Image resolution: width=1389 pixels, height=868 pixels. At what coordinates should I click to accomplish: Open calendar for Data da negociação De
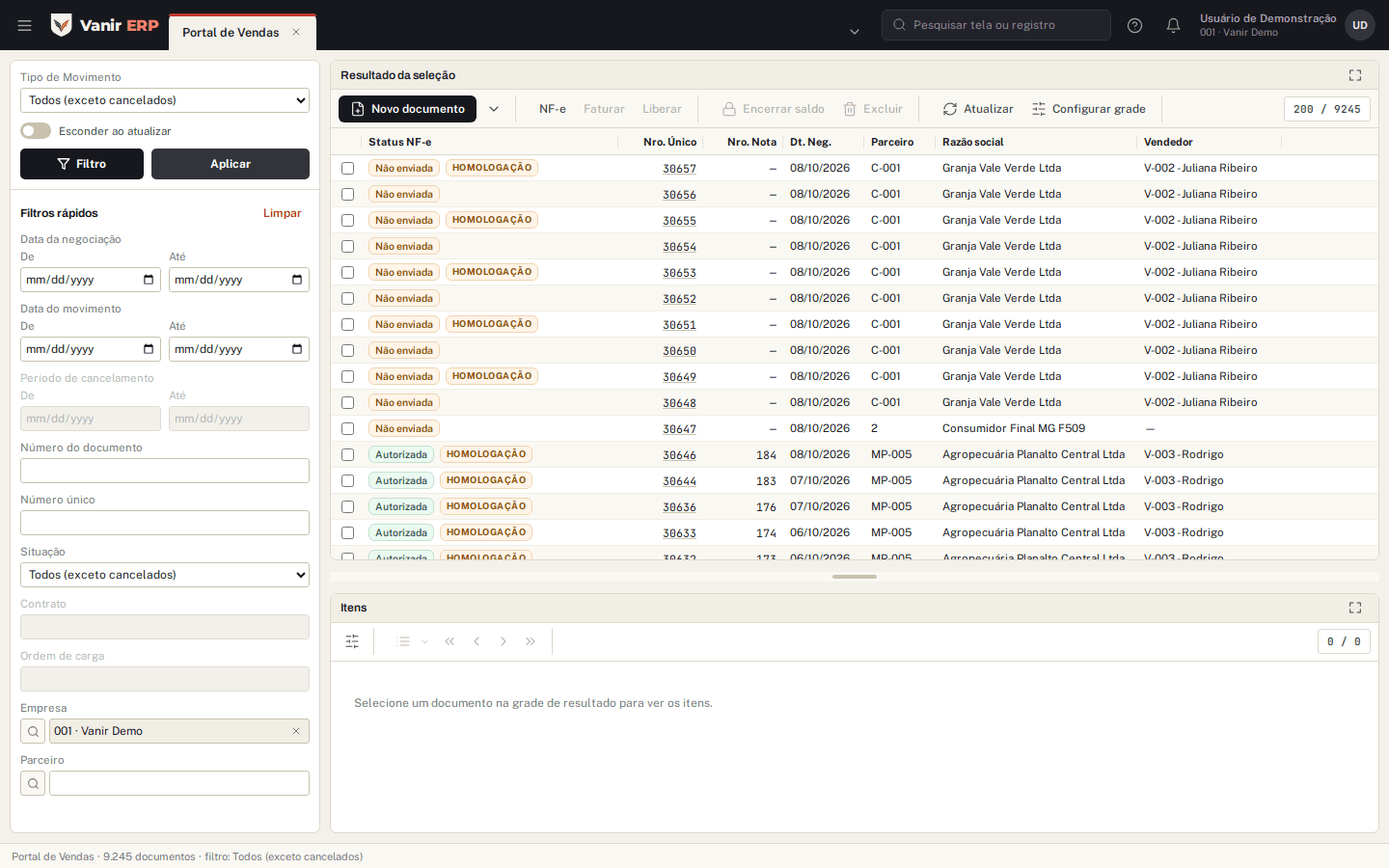[149, 280]
